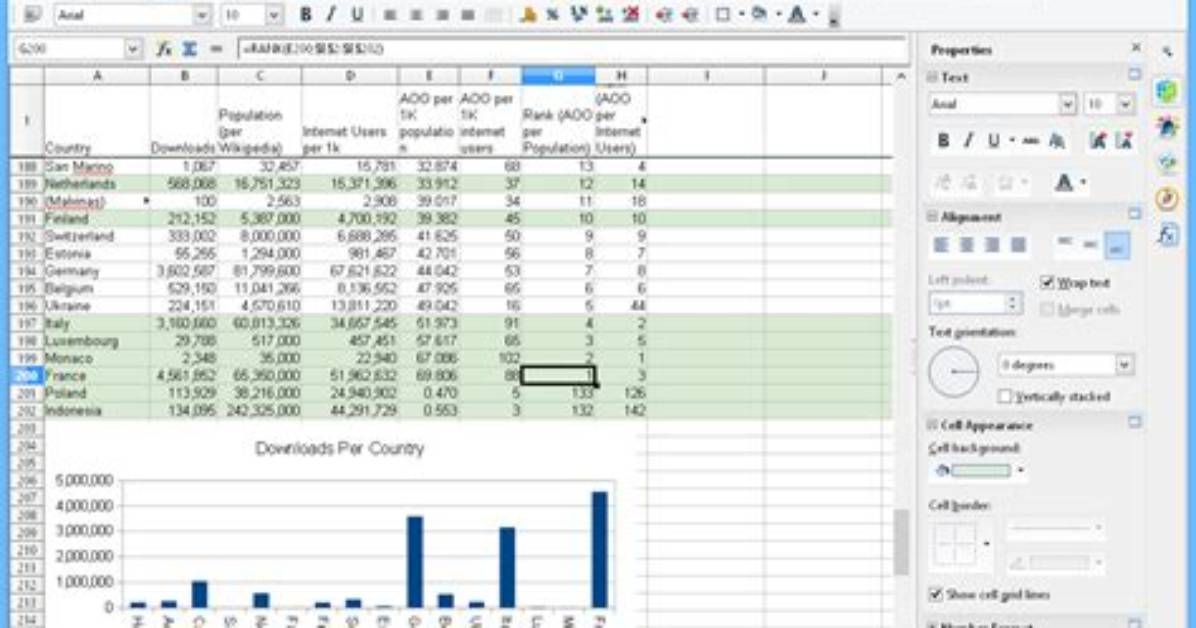
Task: Open the toolbar font name dropdown
Action: (202, 14)
